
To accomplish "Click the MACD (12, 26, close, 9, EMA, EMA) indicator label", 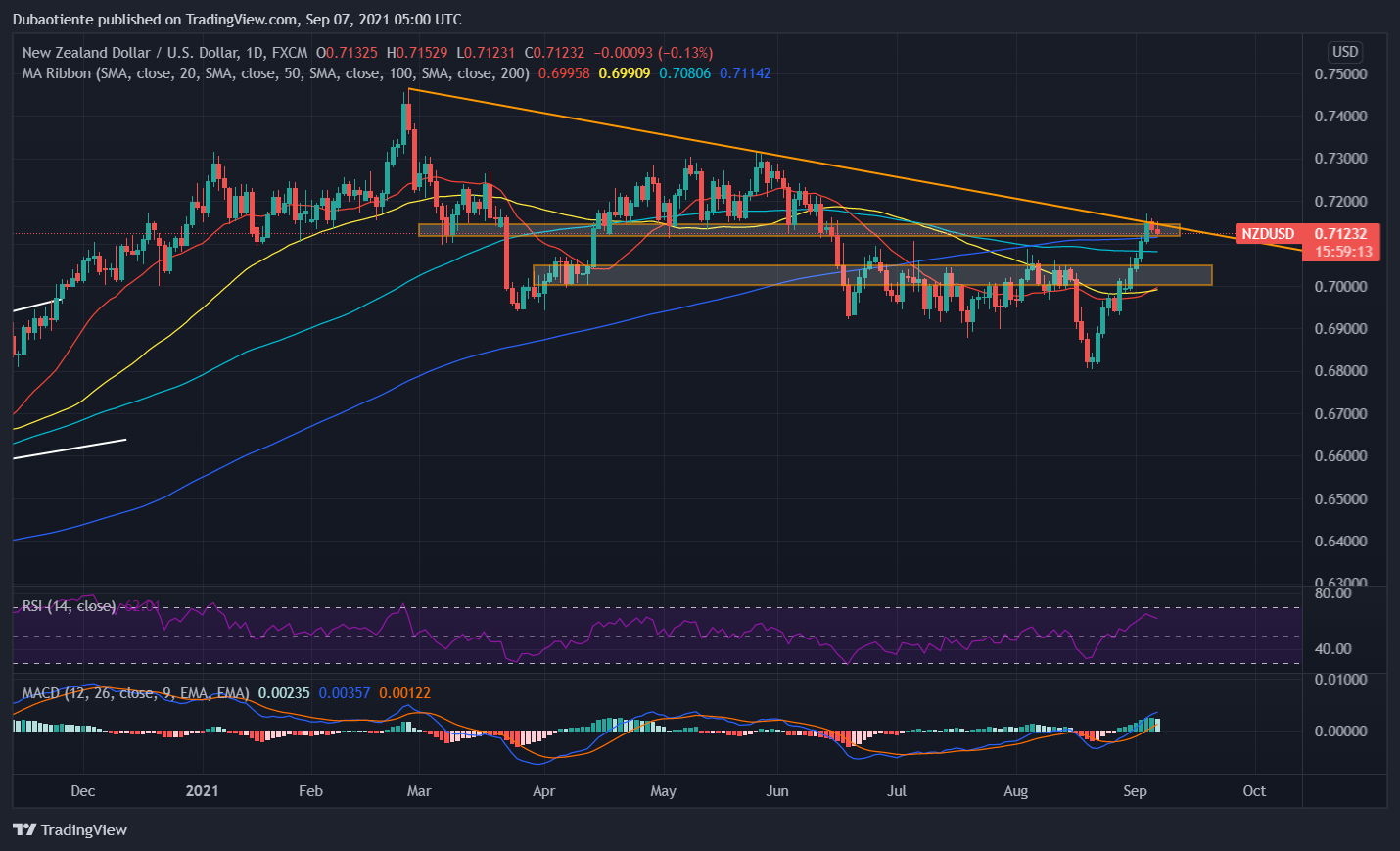I will 135,693.
